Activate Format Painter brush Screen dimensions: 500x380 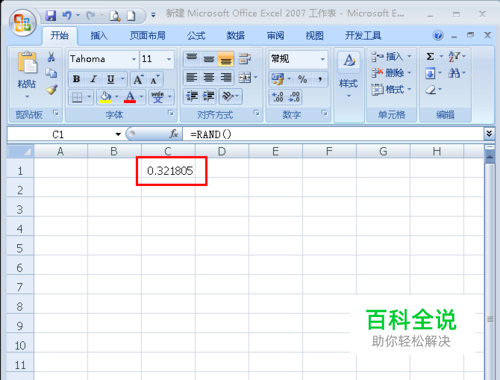[51, 89]
